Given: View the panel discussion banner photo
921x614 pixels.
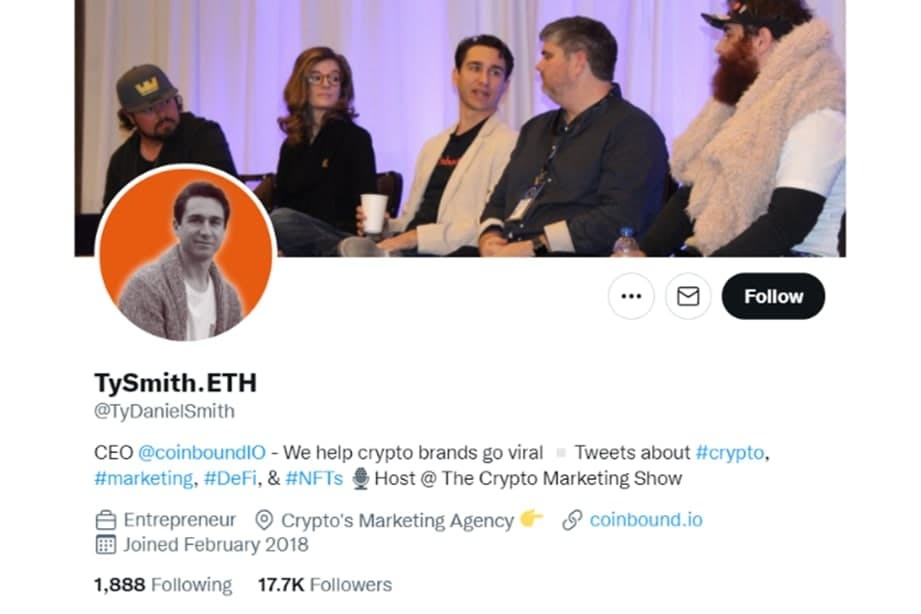Looking at the screenshot, I should (x=460, y=128).
